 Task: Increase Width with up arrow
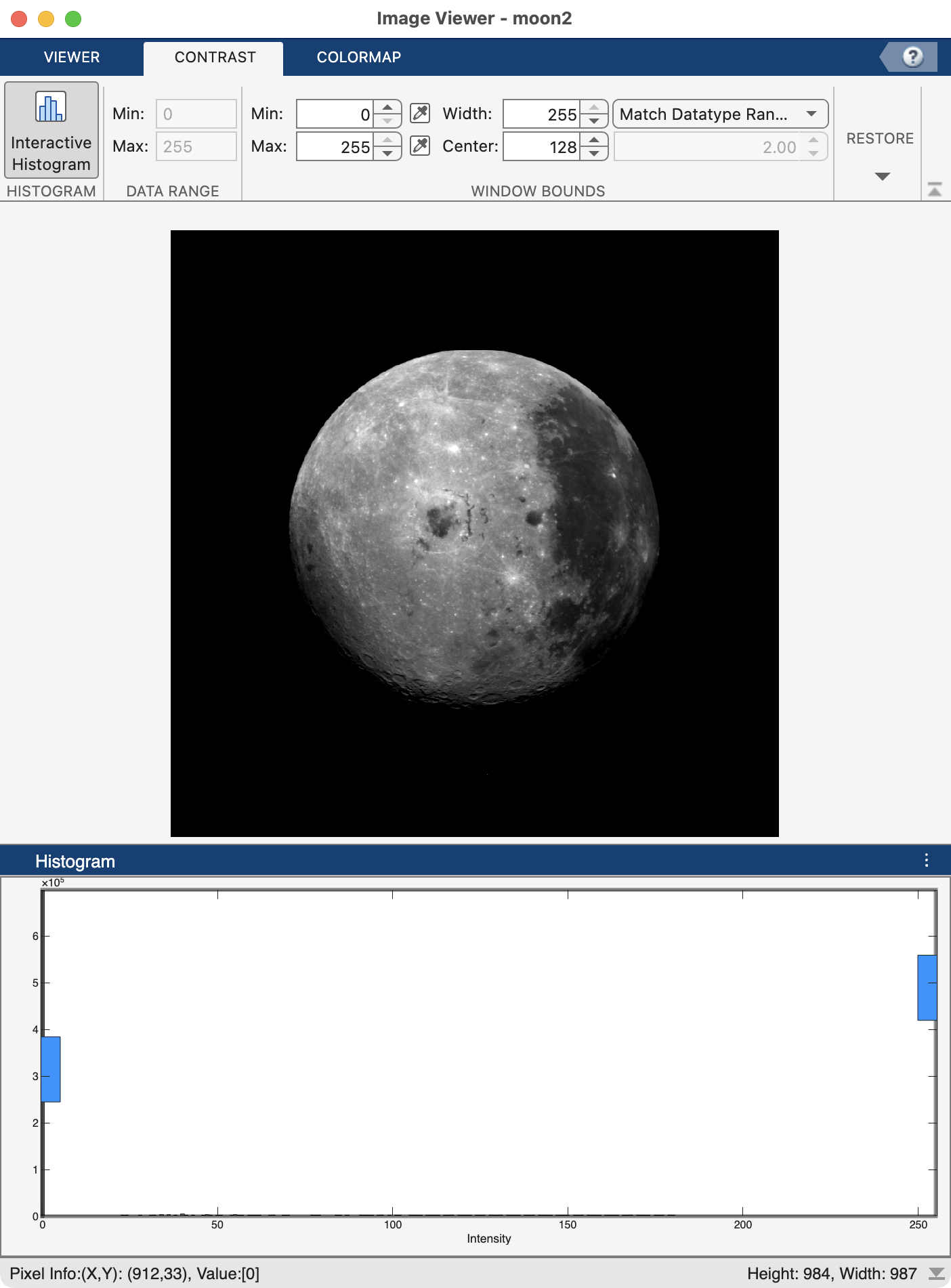(594, 108)
